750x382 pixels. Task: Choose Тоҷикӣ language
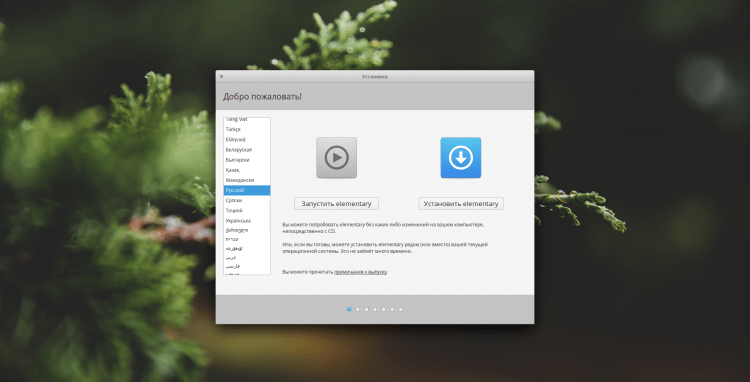pyautogui.click(x=247, y=210)
